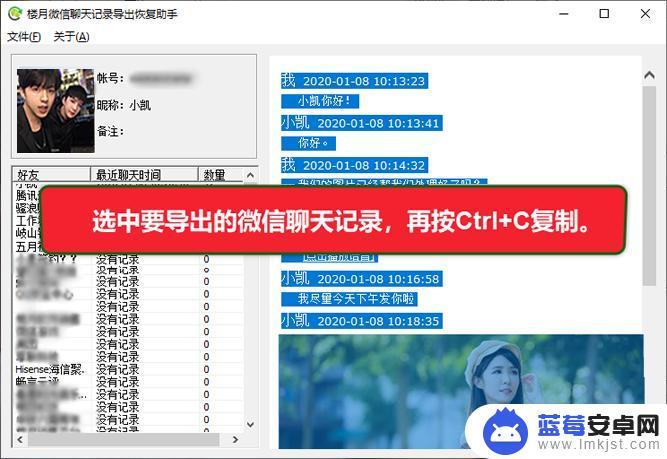
Task: Click message header 小凯 2020-01-08 10:16:58
Action: pyautogui.click(x=362, y=279)
